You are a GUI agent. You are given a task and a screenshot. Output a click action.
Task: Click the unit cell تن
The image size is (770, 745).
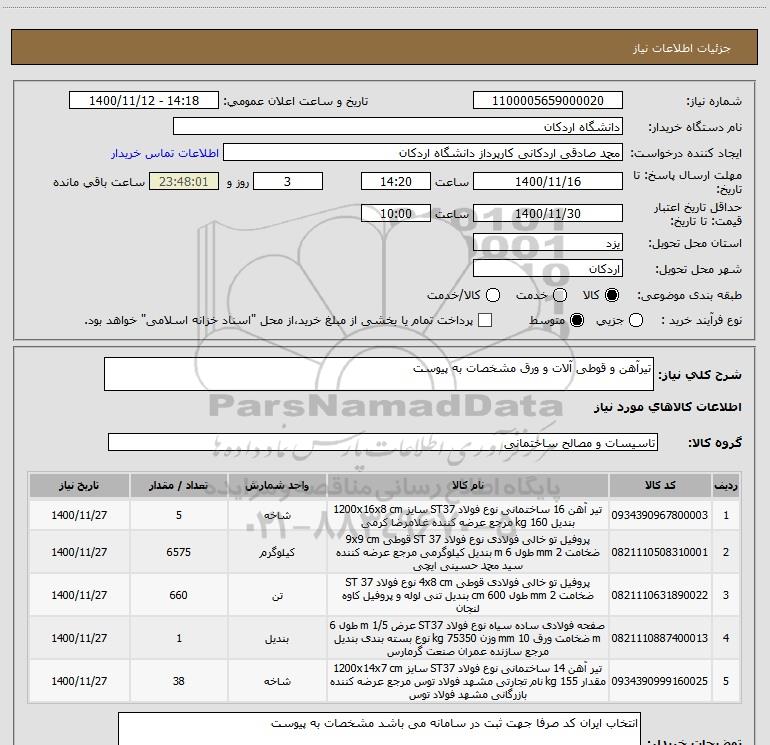pos(277,595)
